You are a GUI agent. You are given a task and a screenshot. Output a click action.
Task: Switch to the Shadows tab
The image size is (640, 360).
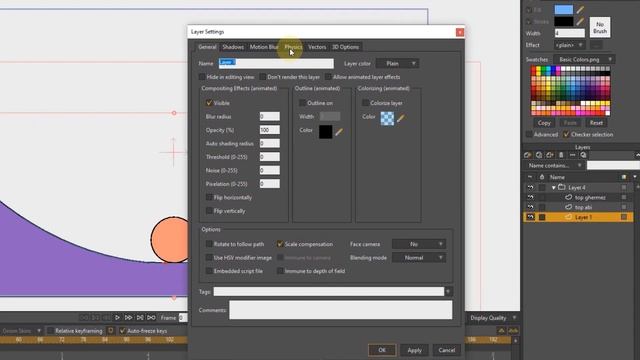click(x=233, y=47)
